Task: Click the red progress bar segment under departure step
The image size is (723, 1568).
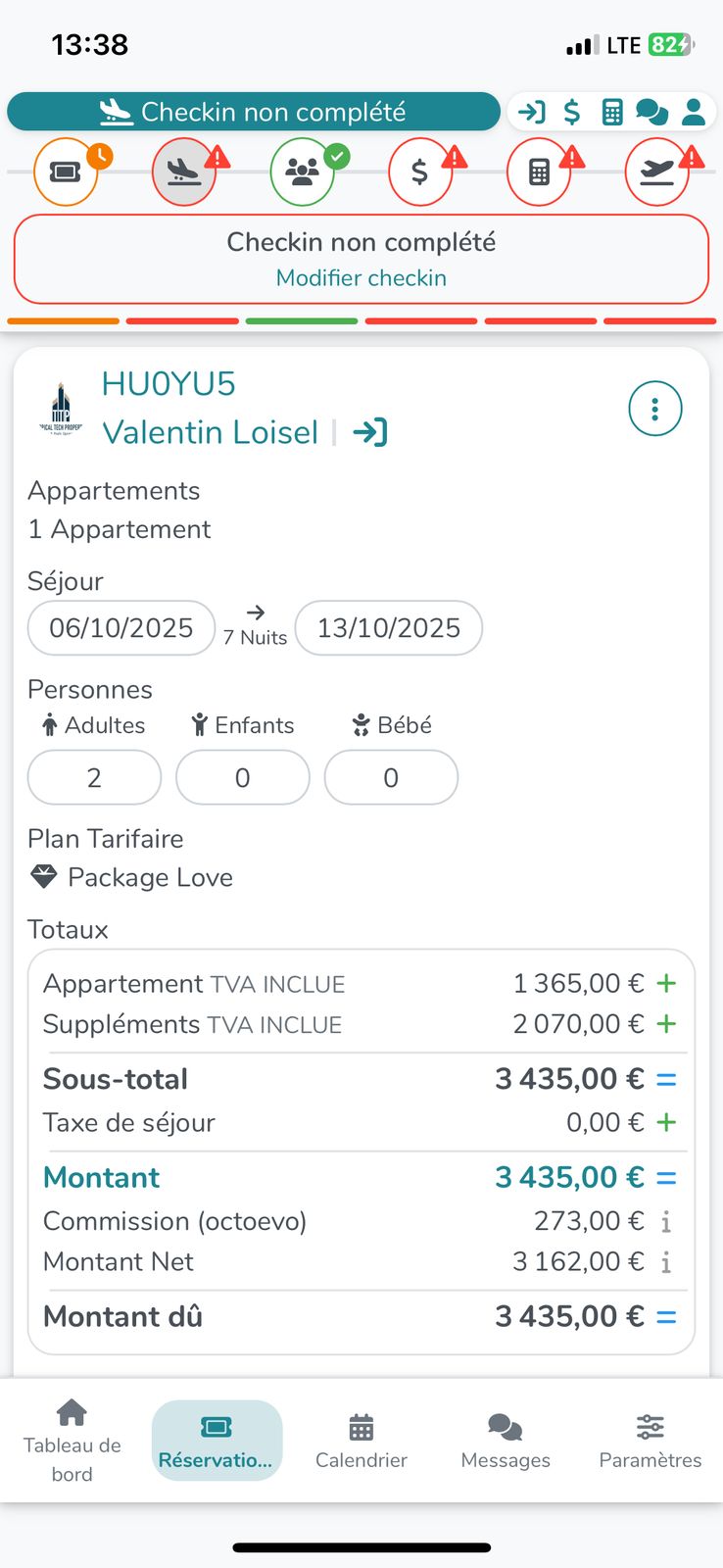Action: tap(659, 320)
